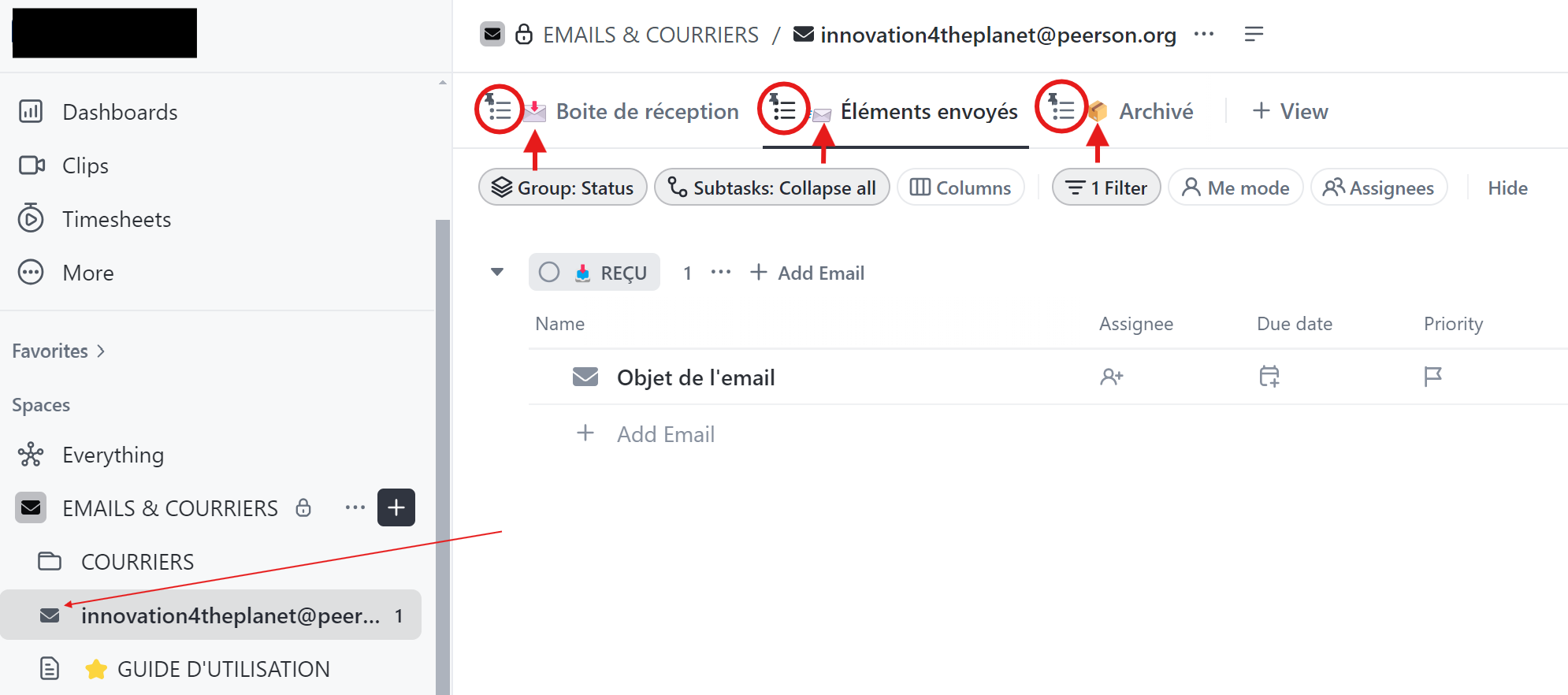Click Add Email next to REÇU
1568x695 pixels.
(808, 273)
